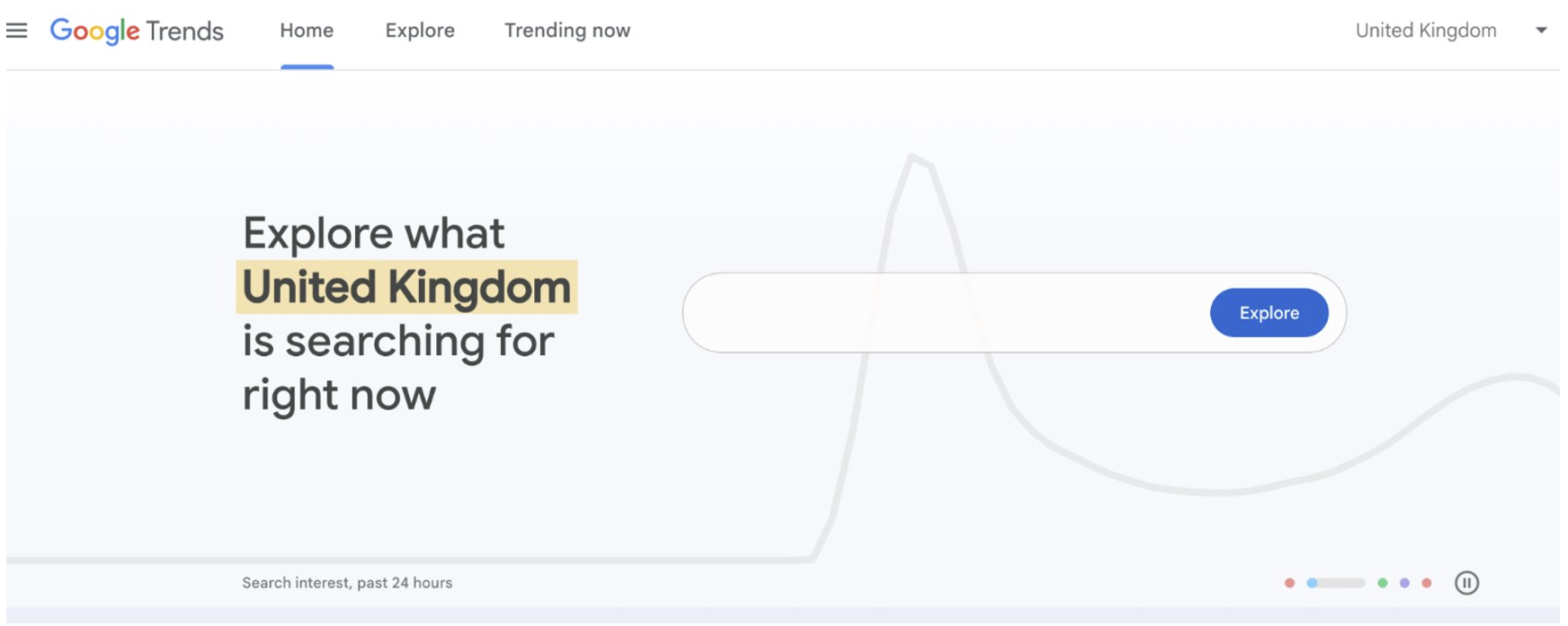Focus the search terms input field
The image size is (1568, 626).
pyautogui.click(x=944, y=313)
